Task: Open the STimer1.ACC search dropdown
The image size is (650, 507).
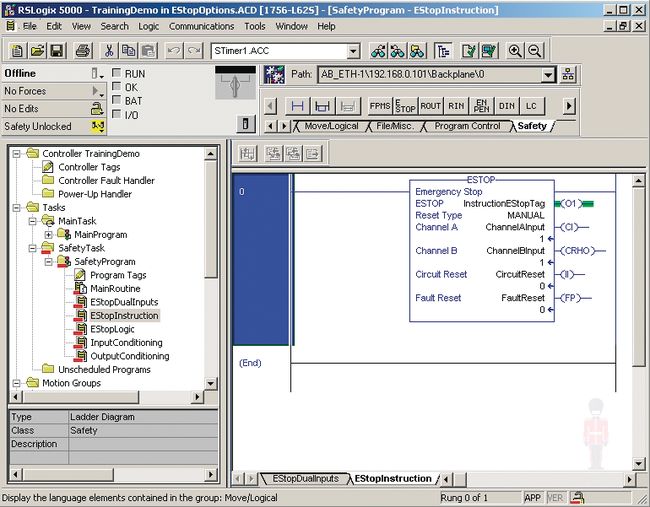Action: (353, 51)
